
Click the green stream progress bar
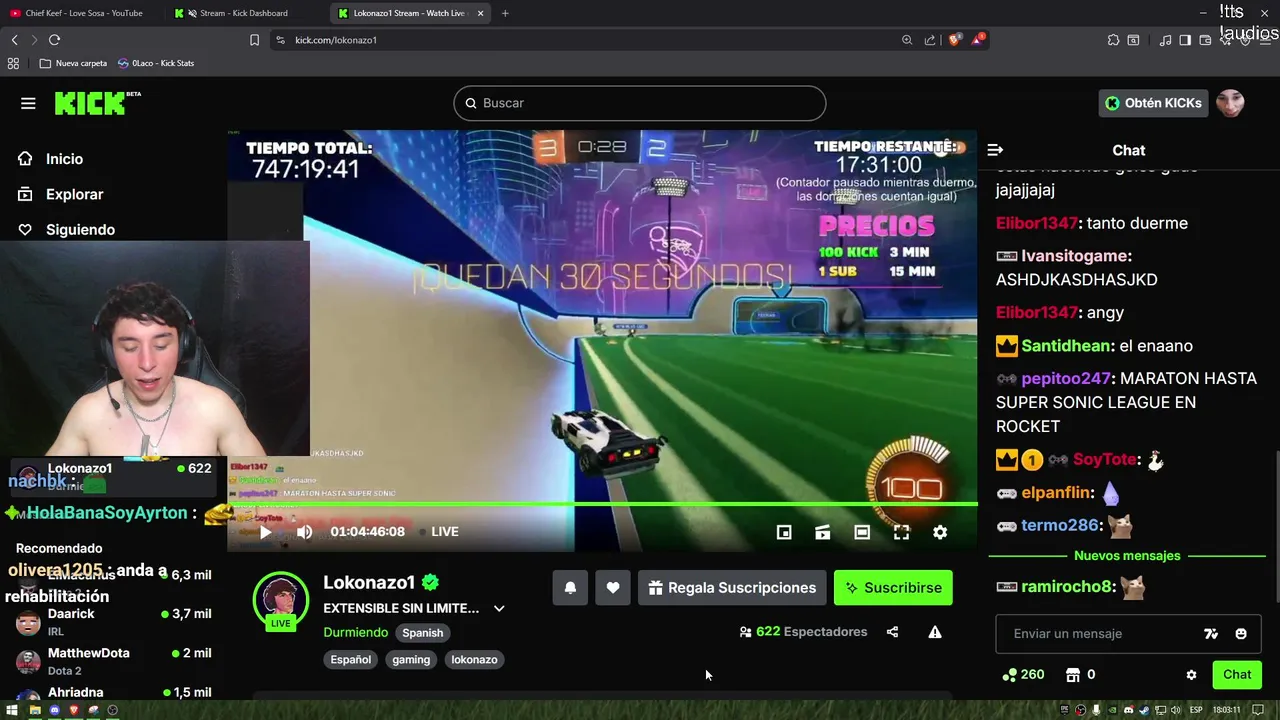point(602,504)
